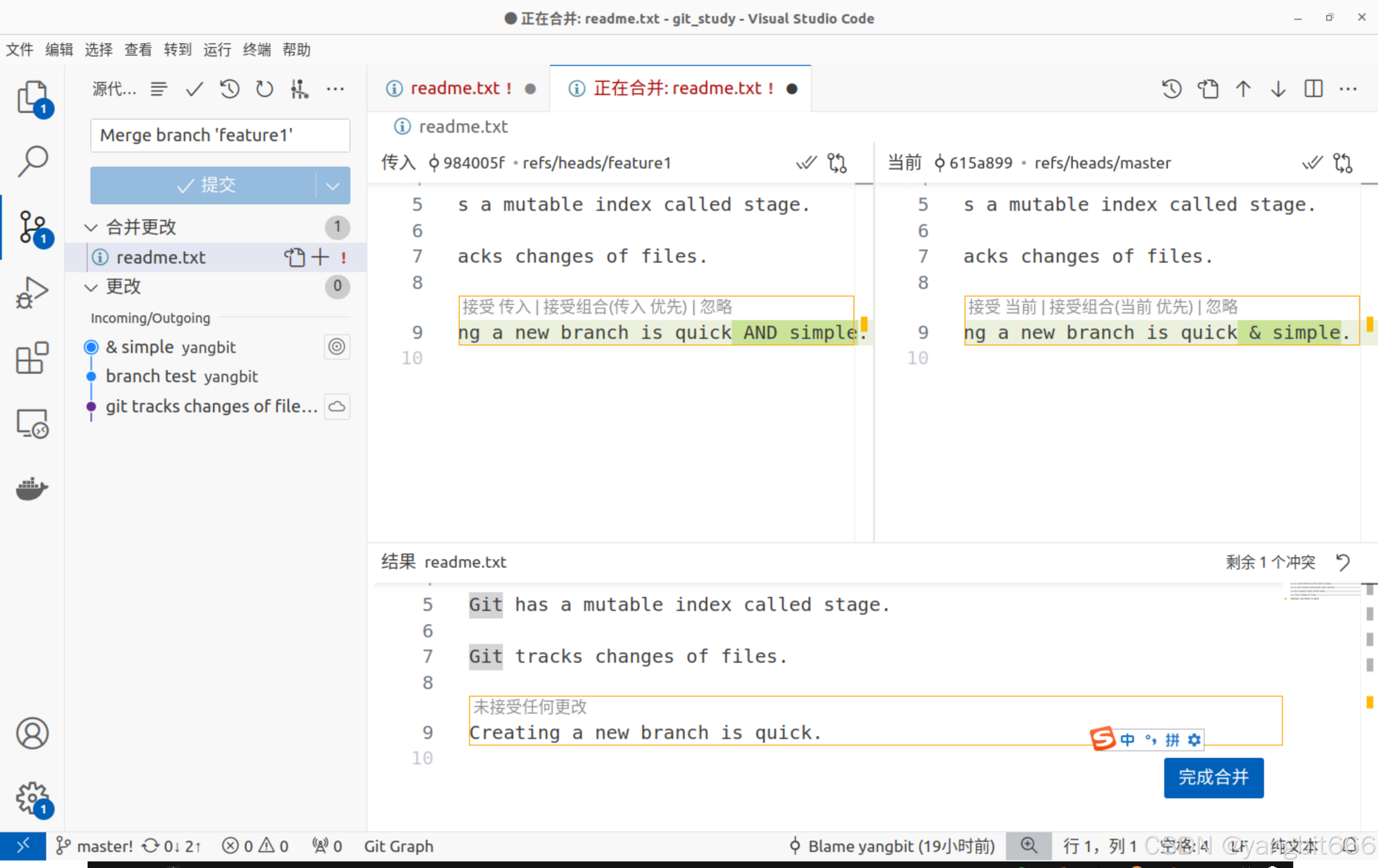Click 接受 传入 link in incoming pane

pyautogui.click(x=496, y=307)
